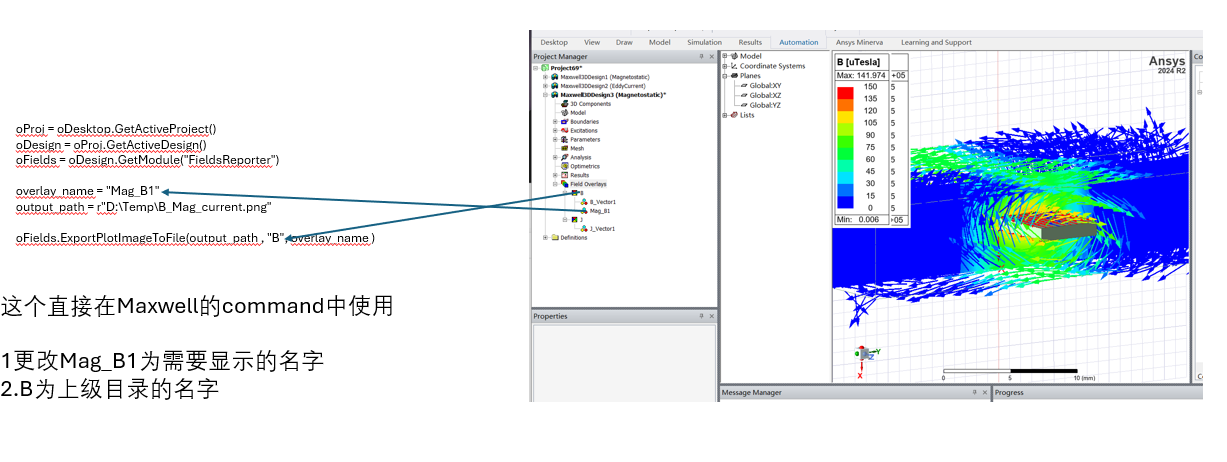
Task: Click the Maxwell3DDesign3 design icon
Action: tap(555, 95)
